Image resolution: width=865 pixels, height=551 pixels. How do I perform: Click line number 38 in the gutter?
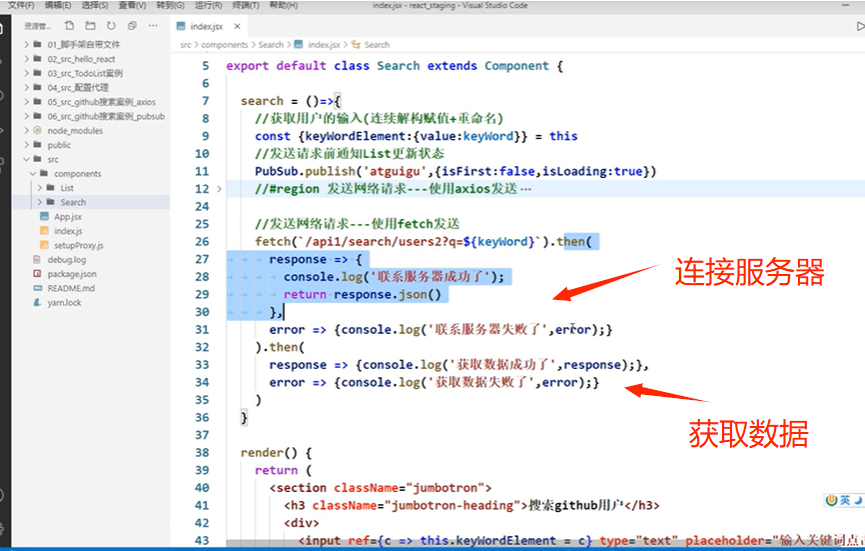click(202, 452)
